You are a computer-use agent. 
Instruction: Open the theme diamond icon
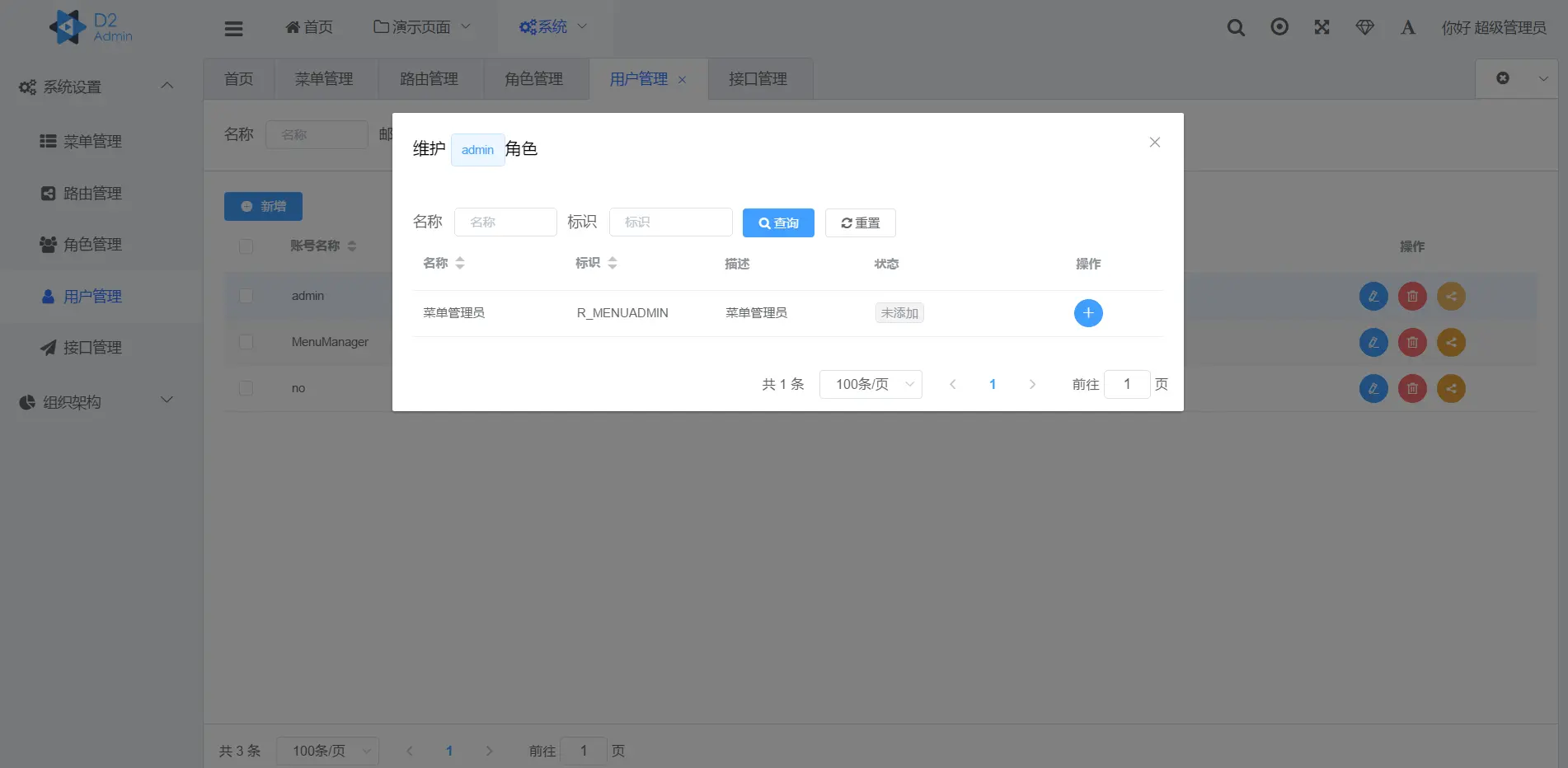1365,27
